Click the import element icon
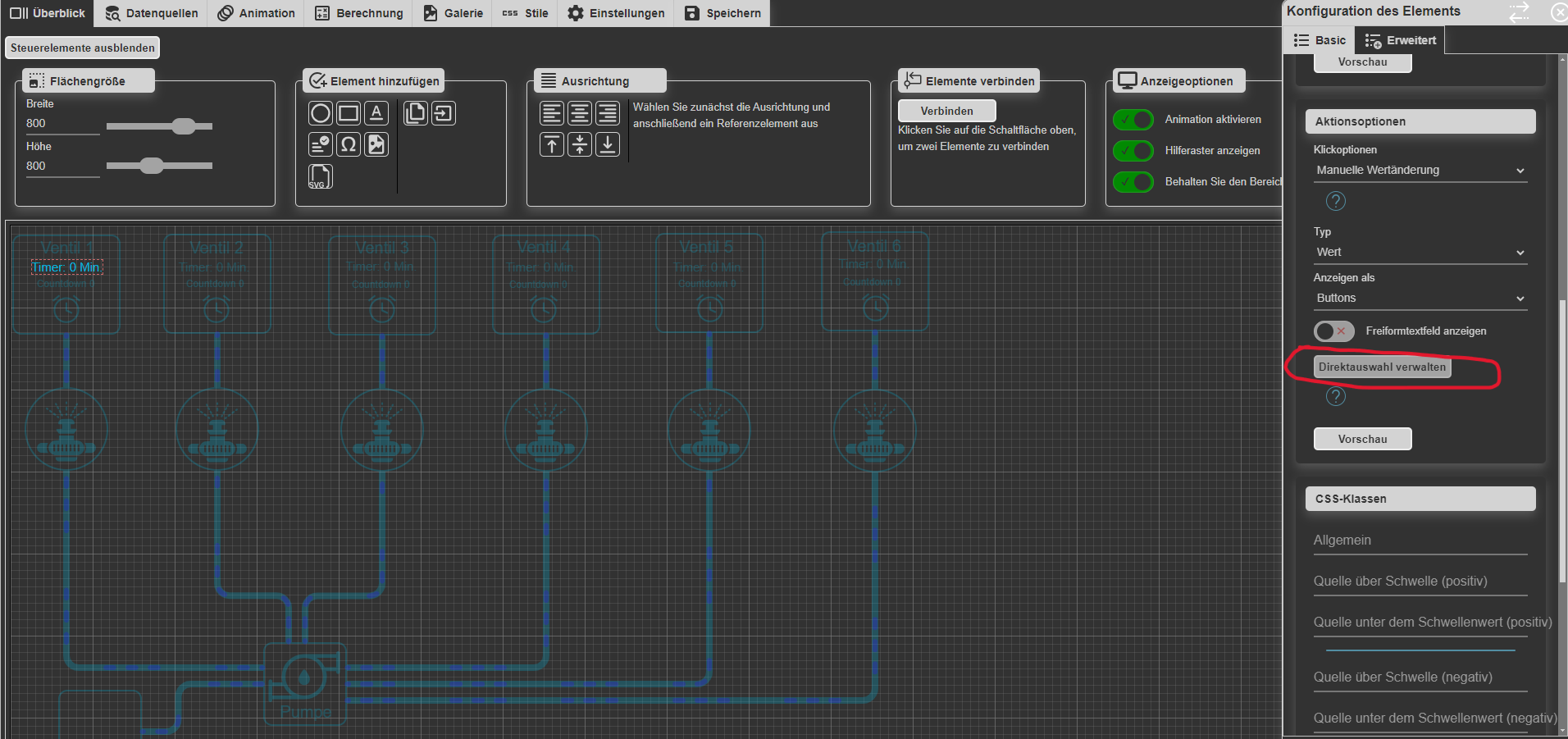Screen dimensions: 1568x739 [x=444, y=113]
